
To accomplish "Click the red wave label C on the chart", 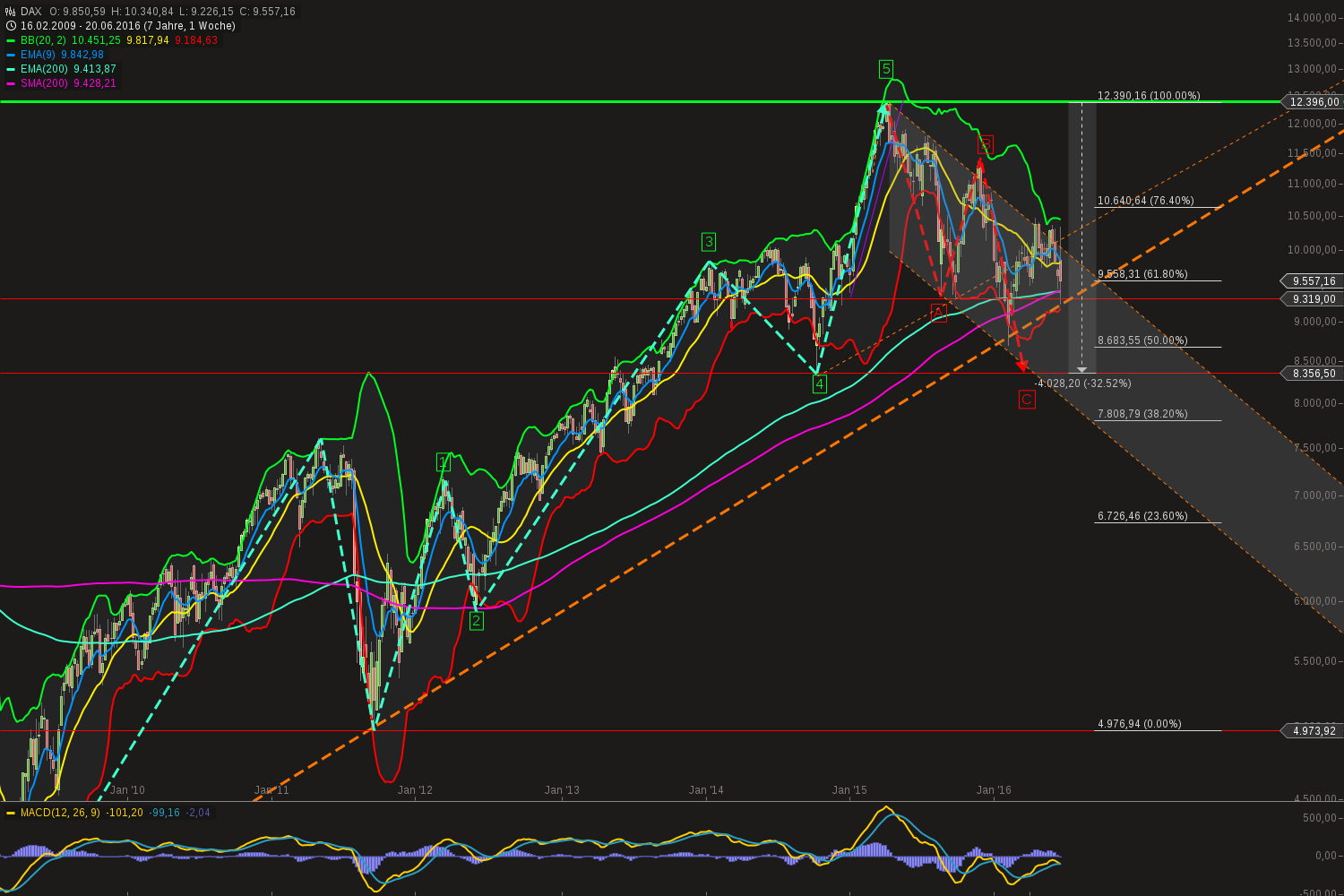I will (1027, 400).
